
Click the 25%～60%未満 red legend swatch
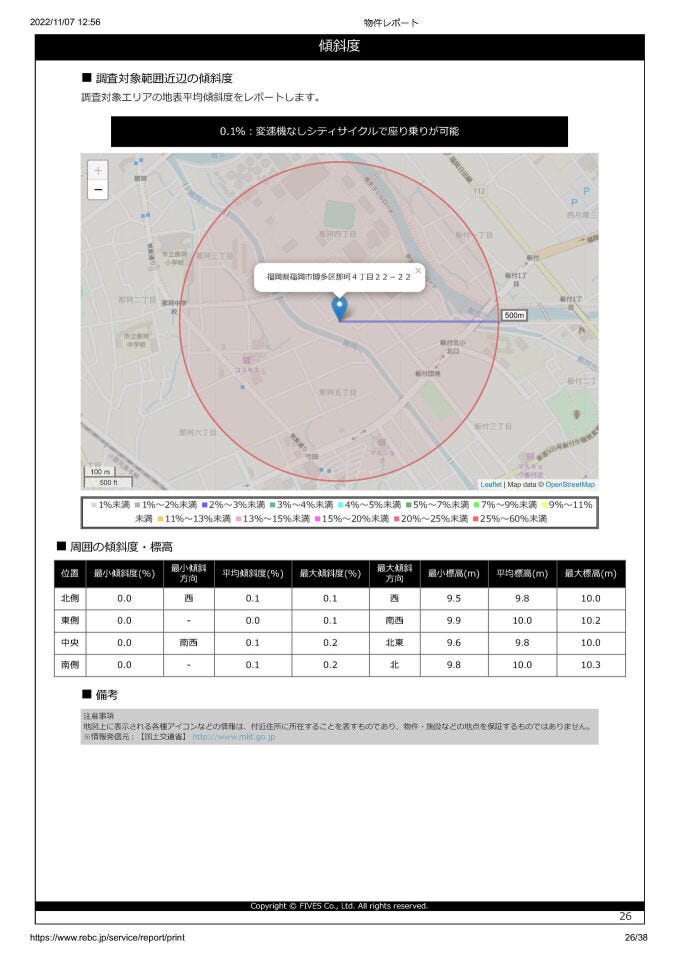pos(476,519)
